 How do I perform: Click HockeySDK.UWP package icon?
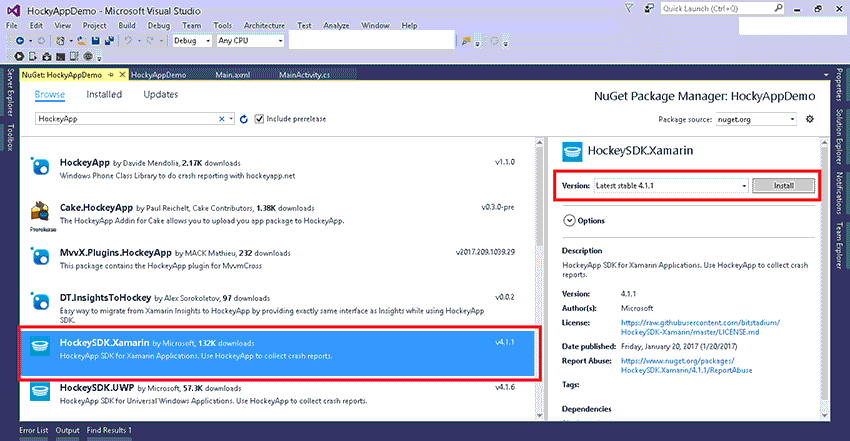coord(40,392)
